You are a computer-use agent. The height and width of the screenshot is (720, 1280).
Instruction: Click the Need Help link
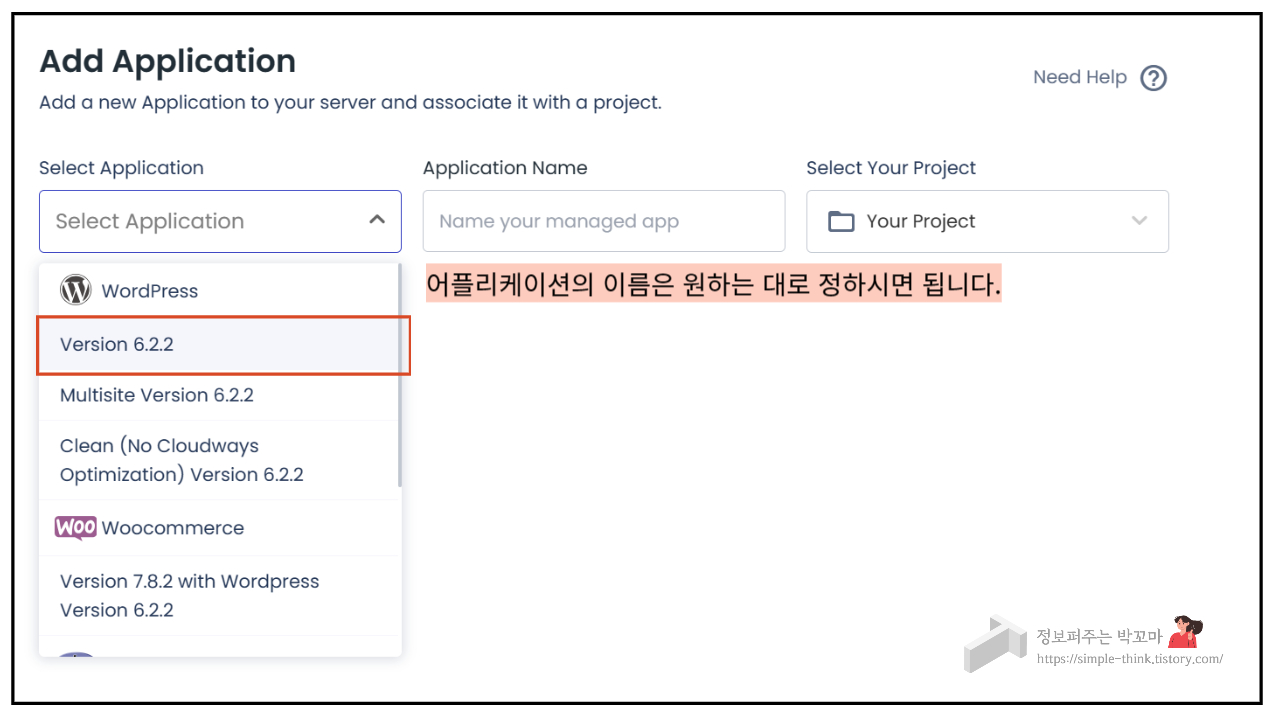(1080, 77)
